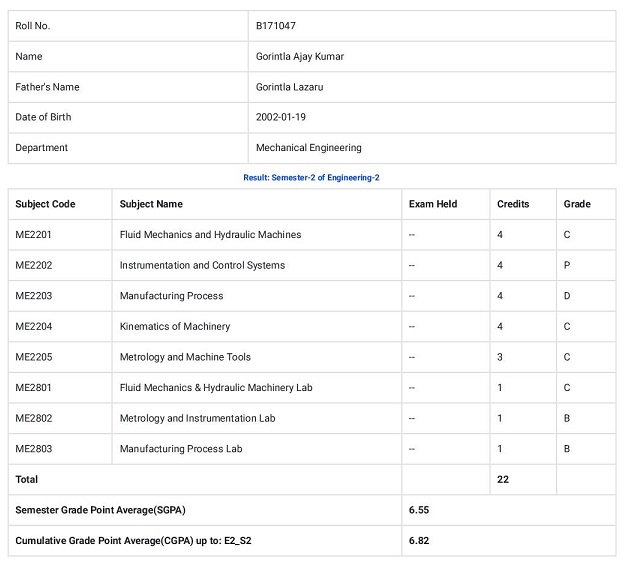This screenshot has height=566, width=628.
Task: Select Instrumentation and Control Systems row name
Action: [202, 265]
